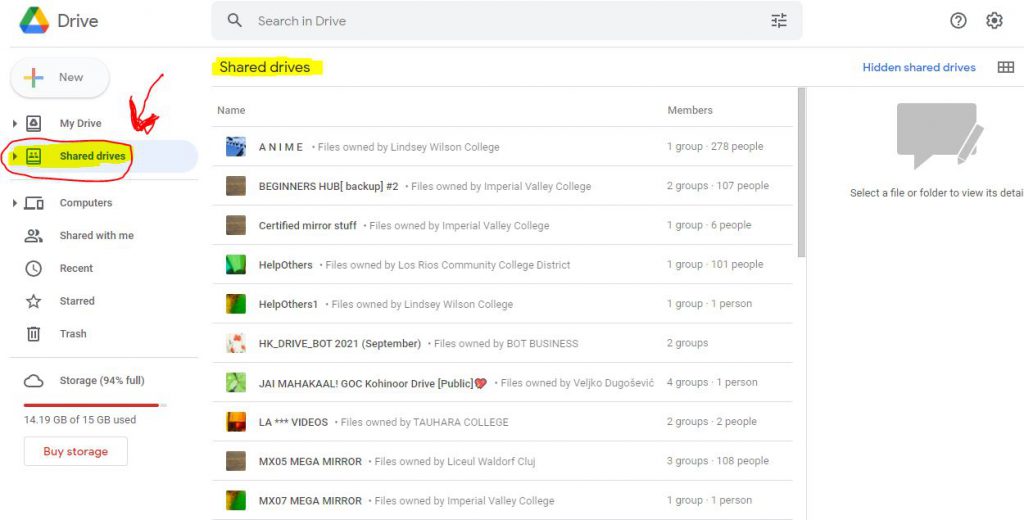Click the New button

click(x=60, y=77)
